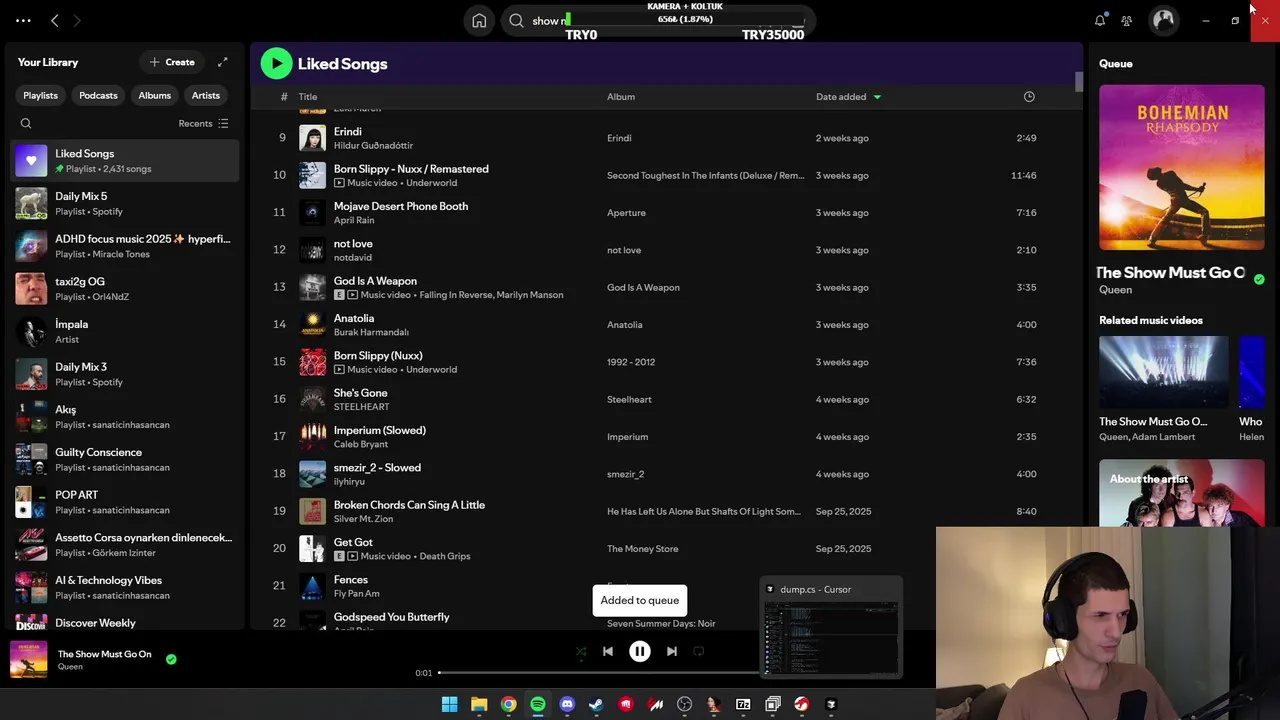Select the song Mojave Desert Phone Booth

point(400,206)
